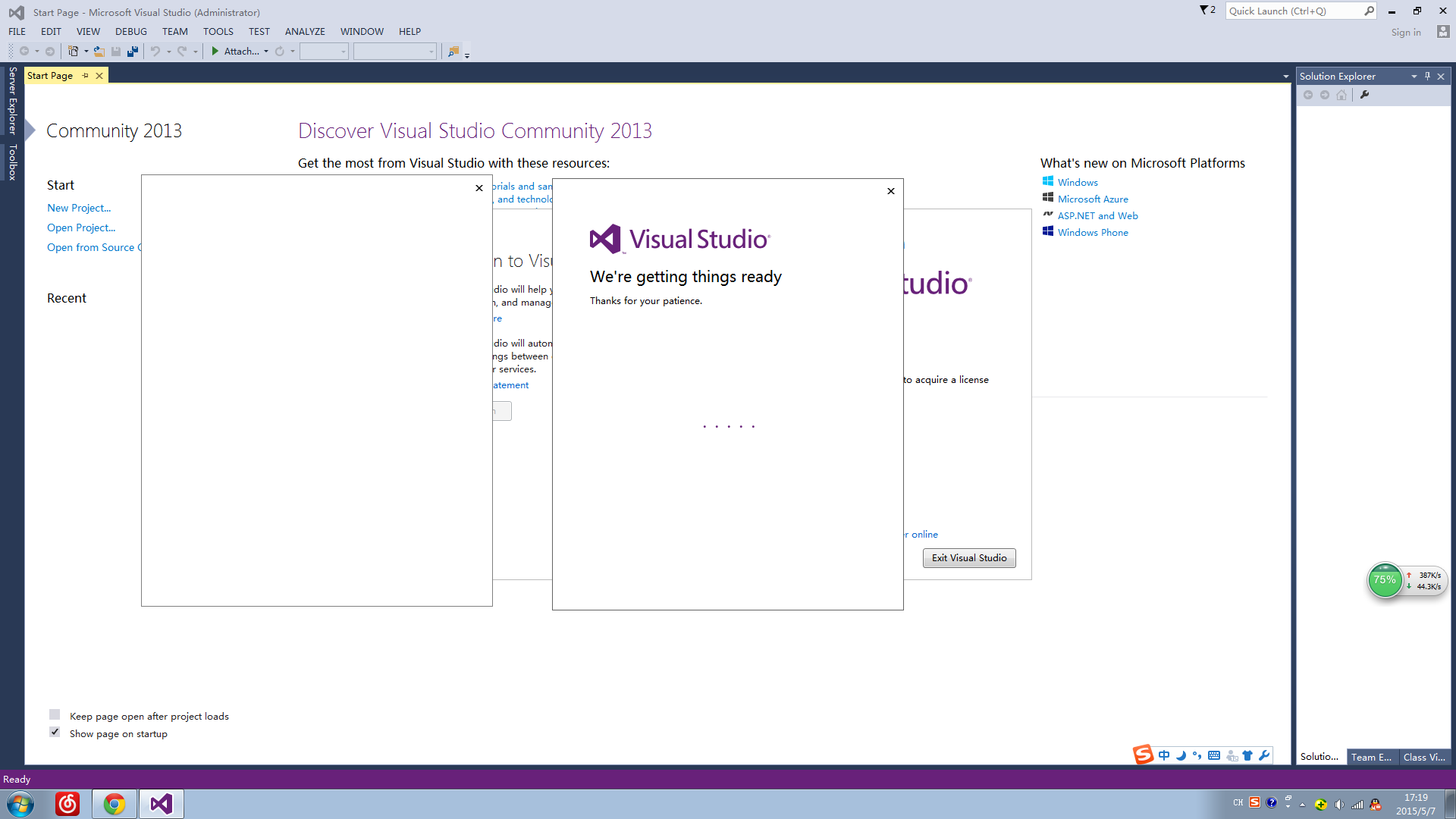Open Visual Studio from the taskbar
The width and height of the screenshot is (1456, 819).
click(161, 804)
